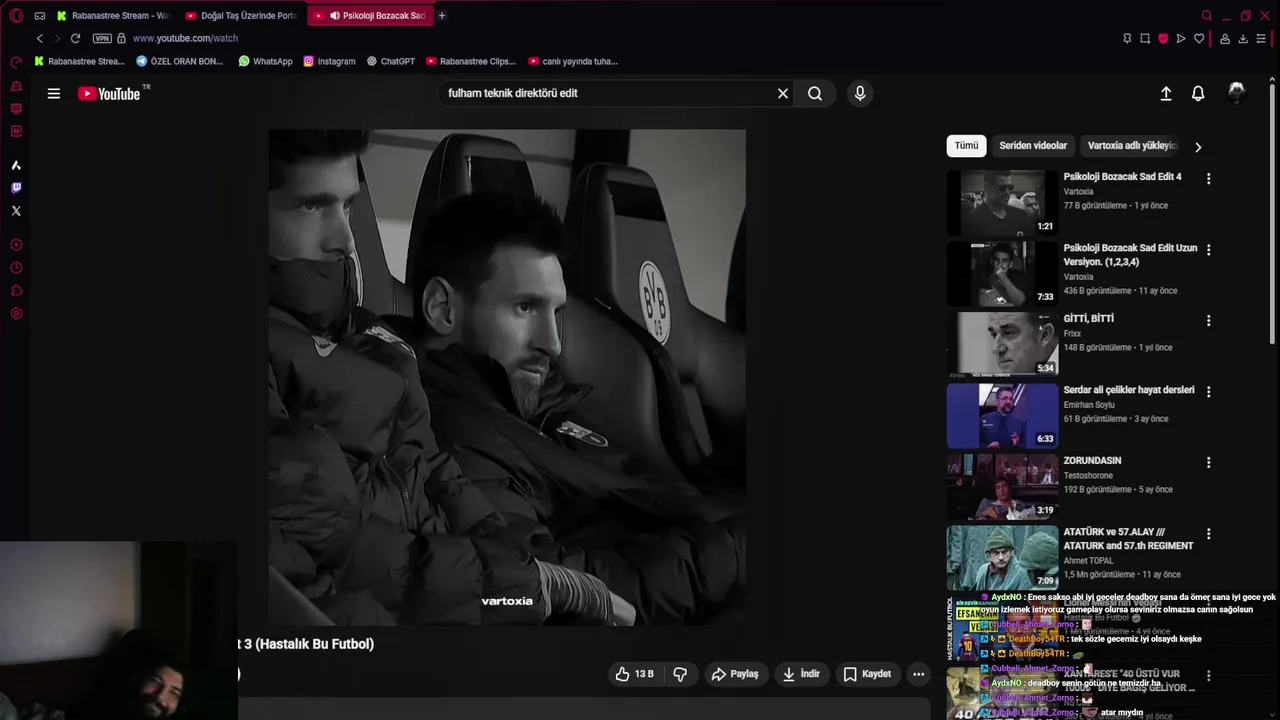The width and height of the screenshot is (1280, 720).
Task: Select the Tümü filter chip
Action: point(966,146)
